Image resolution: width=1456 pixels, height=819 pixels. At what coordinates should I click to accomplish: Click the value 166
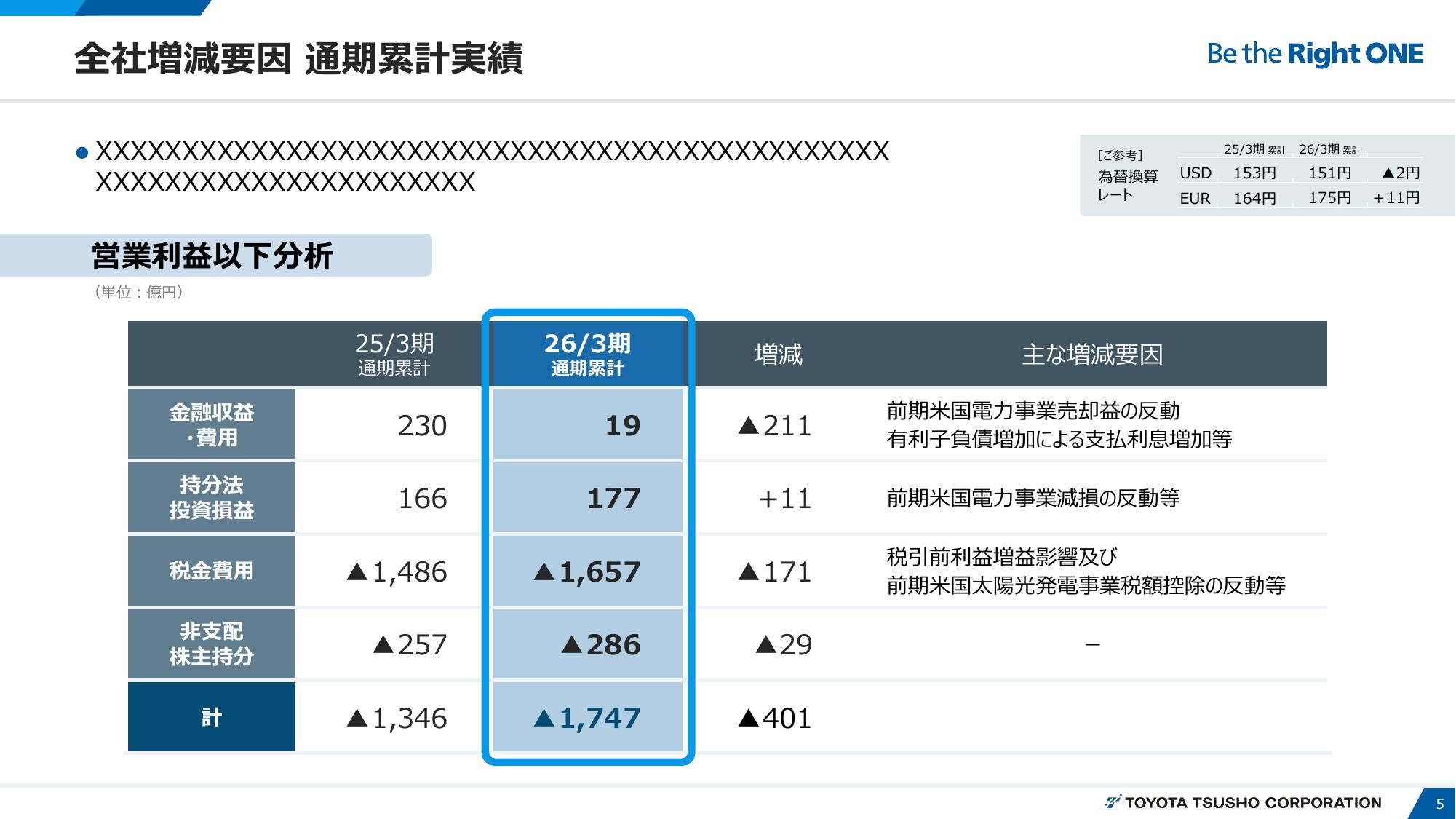click(422, 499)
